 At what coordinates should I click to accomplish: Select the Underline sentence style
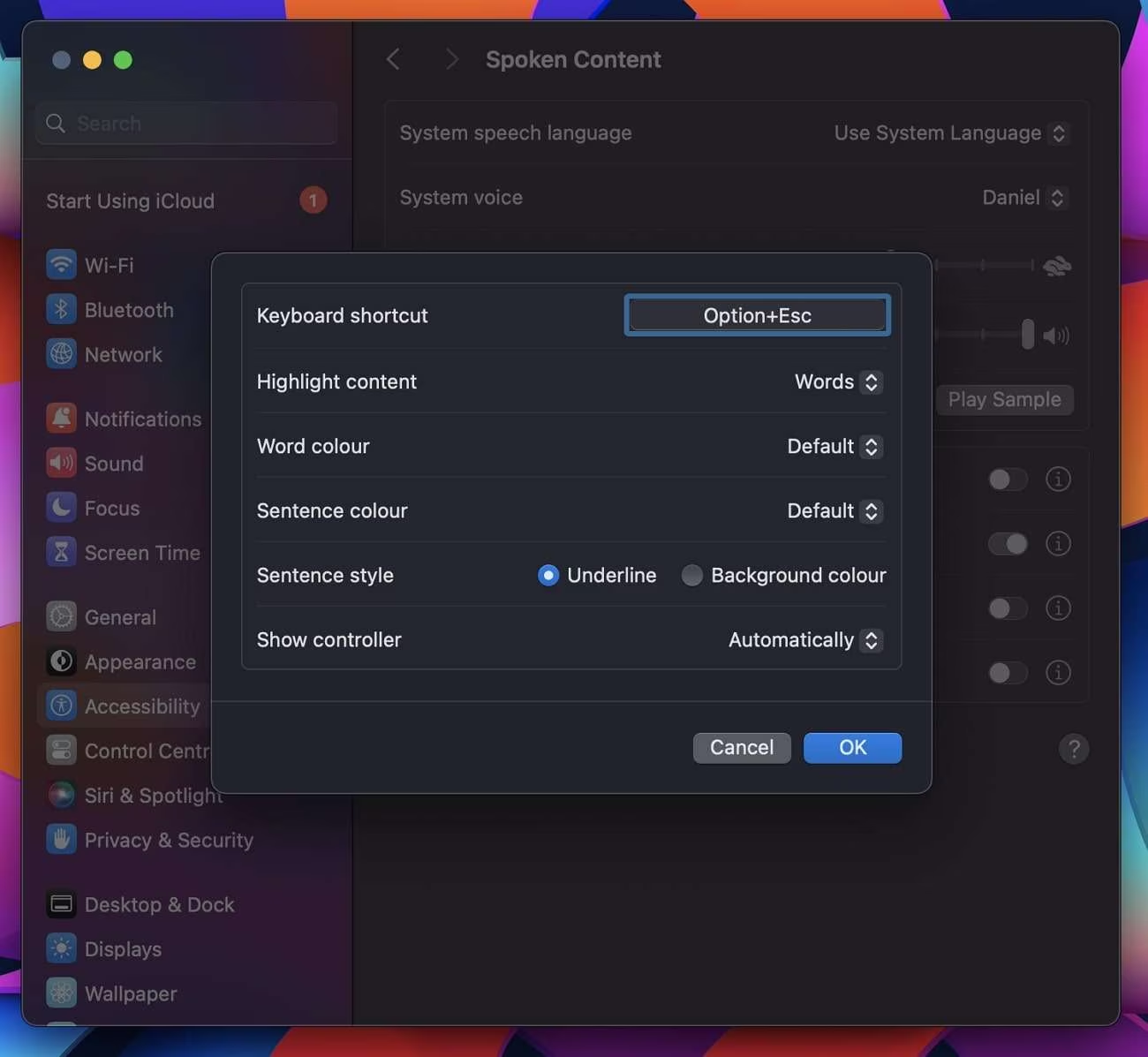tap(548, 575)
